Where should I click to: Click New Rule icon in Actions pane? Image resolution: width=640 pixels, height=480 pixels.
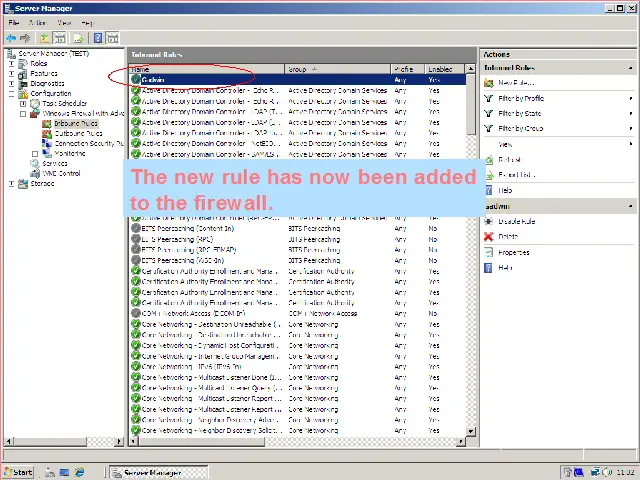[489, 83]
